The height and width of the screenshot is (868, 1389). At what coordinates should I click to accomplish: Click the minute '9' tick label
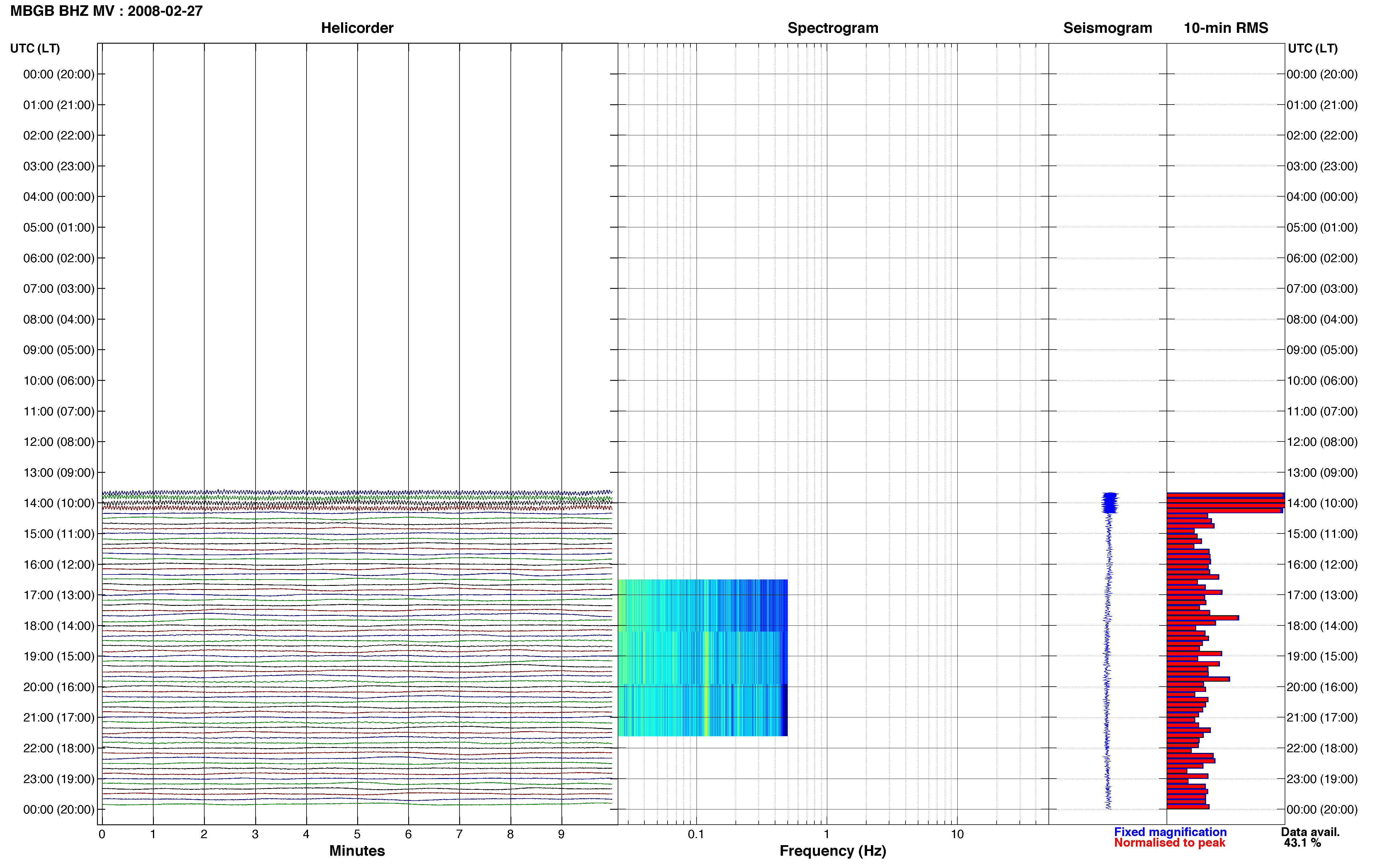561,834
